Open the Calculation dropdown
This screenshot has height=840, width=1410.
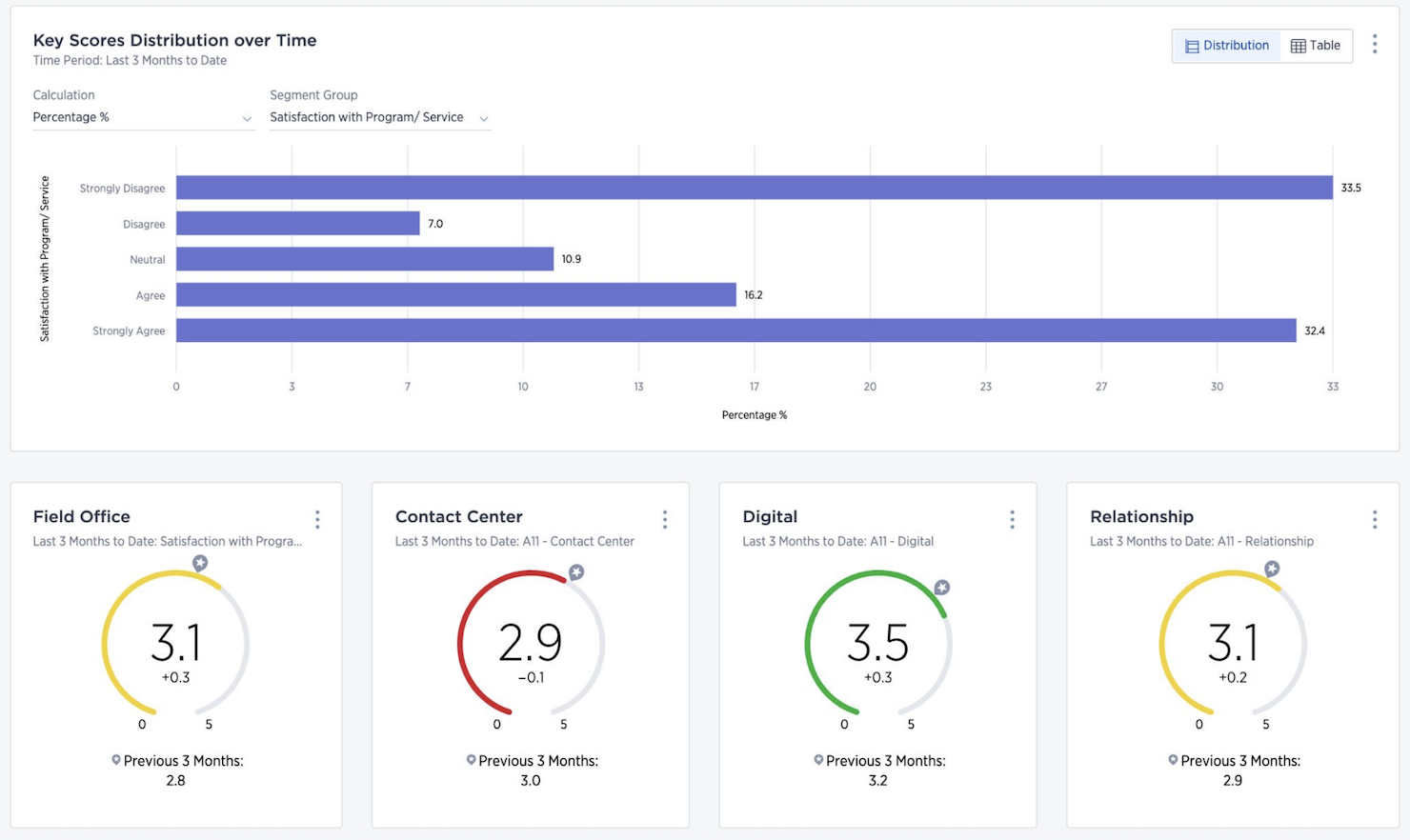141,117
